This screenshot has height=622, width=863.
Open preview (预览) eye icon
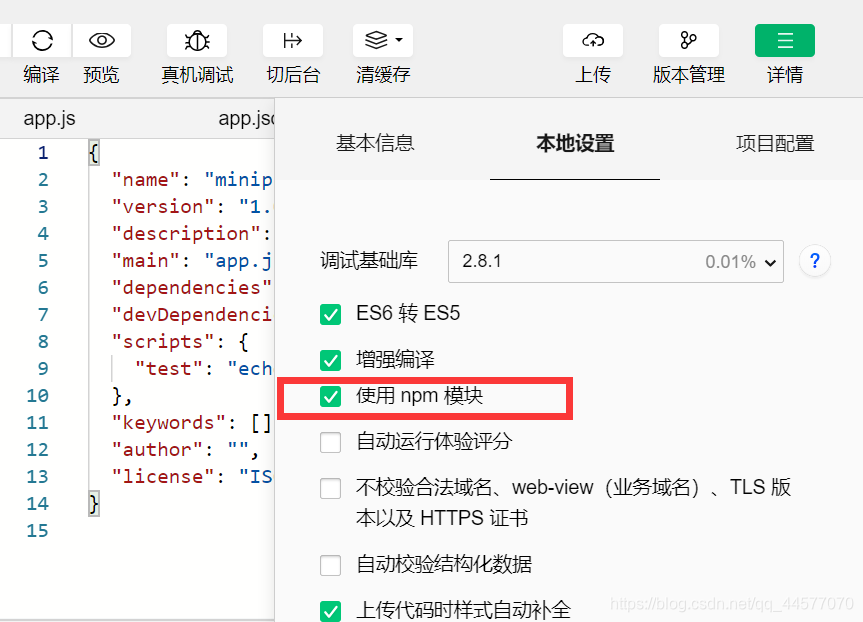102,40
